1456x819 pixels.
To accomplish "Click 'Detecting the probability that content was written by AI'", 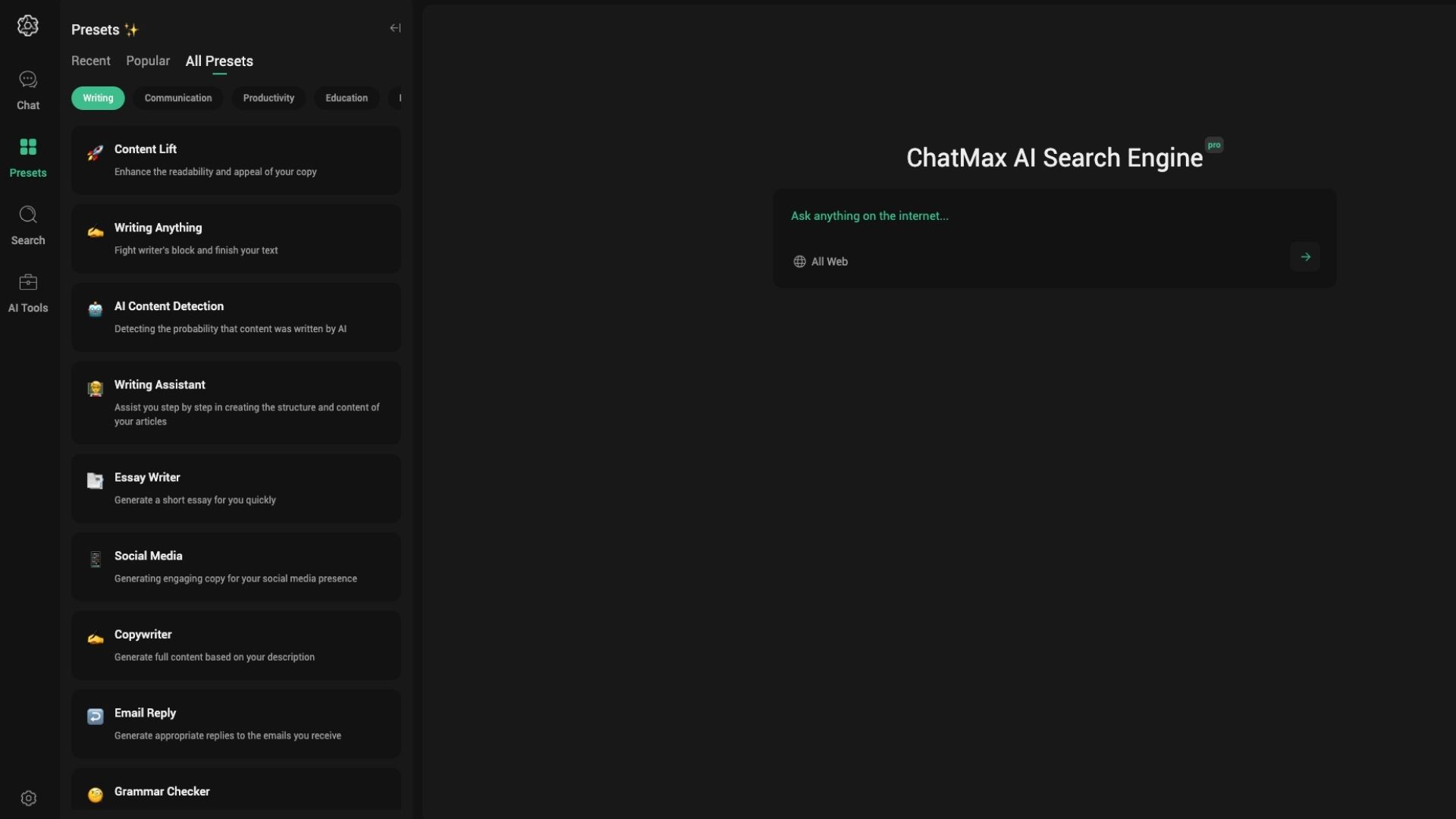I will pyautogui.click(x=231, y=329).
